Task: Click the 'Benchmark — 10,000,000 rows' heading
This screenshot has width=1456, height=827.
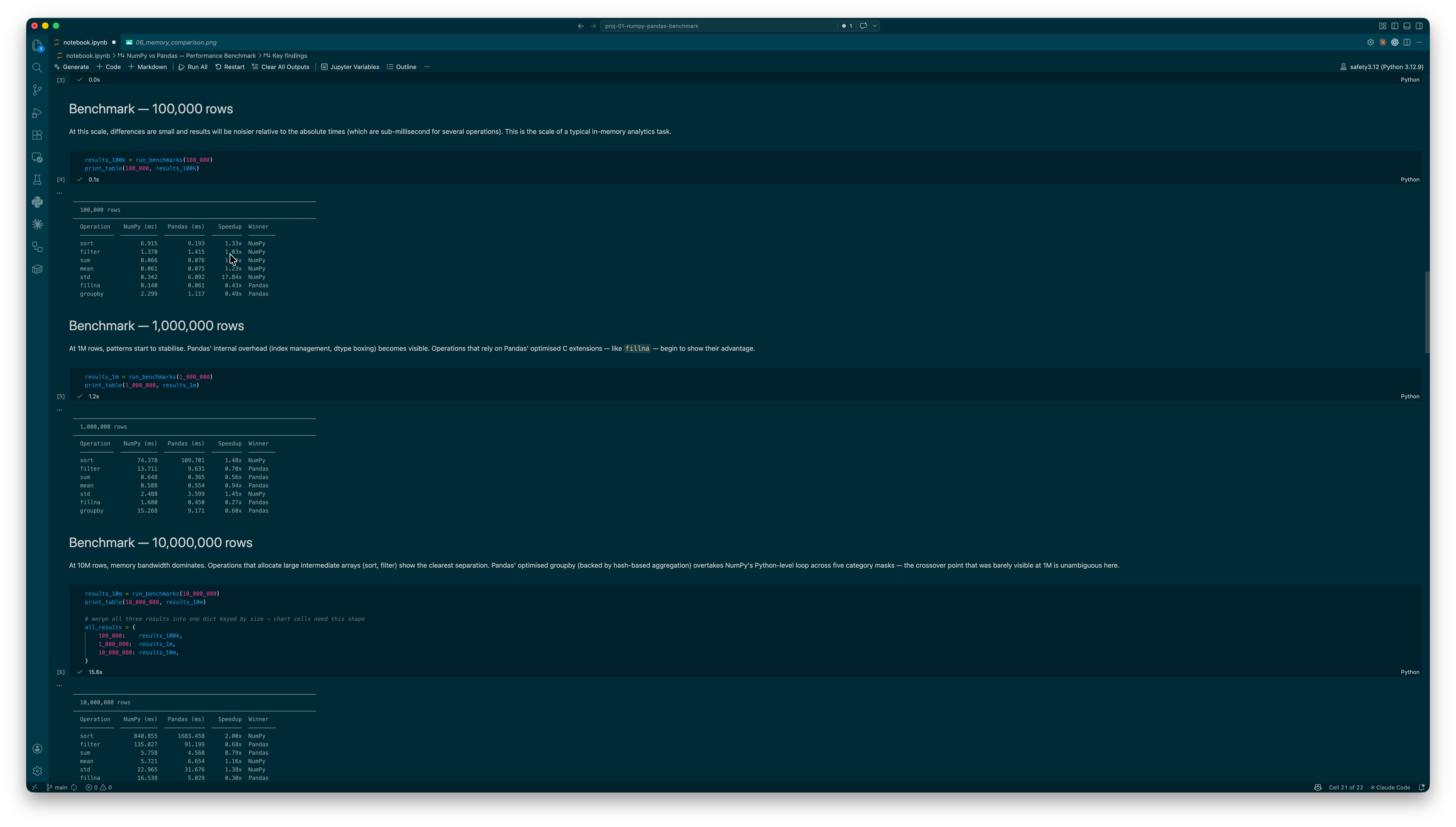Action: [160, 542]
